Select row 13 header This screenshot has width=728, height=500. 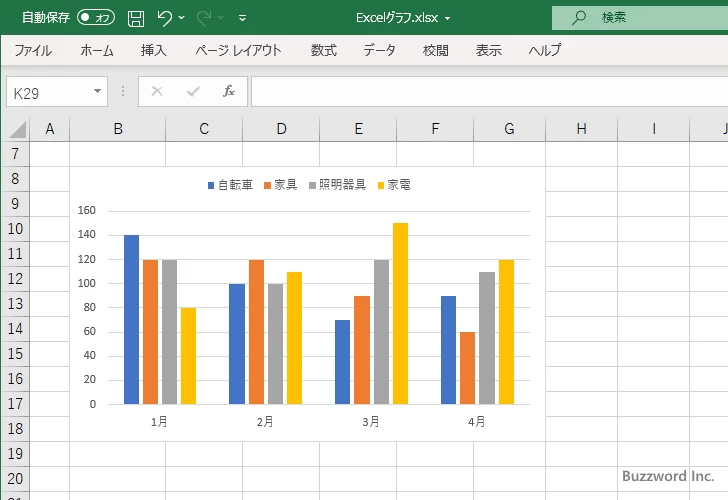15,304
